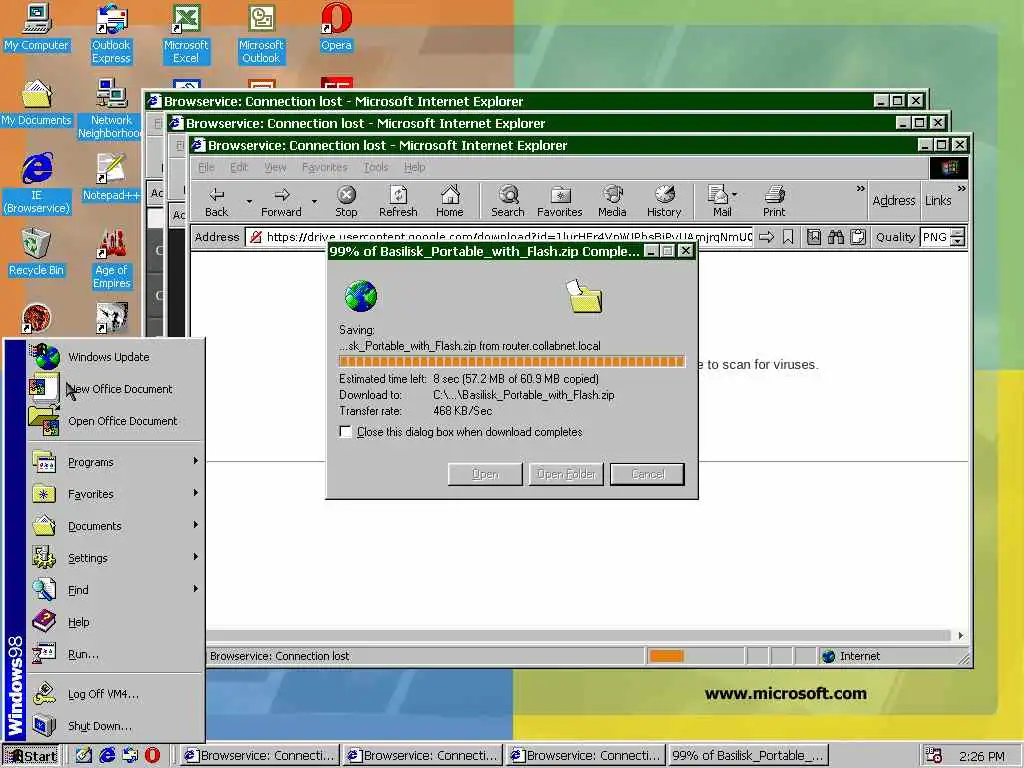Screen dimensions: 1024x768
Task: Open the Tools menu
Action: click(x=376, y=167)
